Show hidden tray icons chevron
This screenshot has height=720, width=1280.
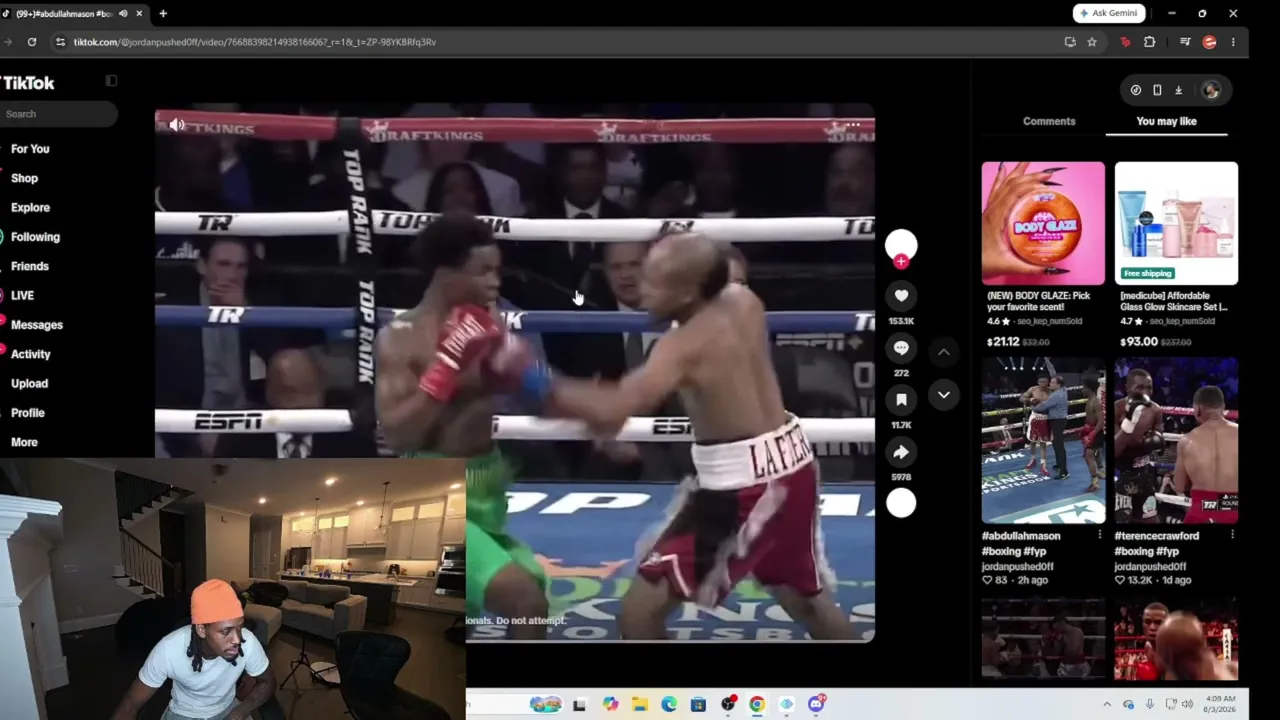(1107, 705)
